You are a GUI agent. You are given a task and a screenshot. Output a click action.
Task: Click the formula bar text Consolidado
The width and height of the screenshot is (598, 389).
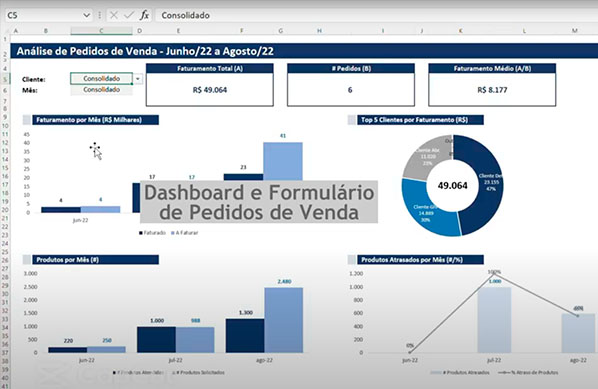point(185,15)
